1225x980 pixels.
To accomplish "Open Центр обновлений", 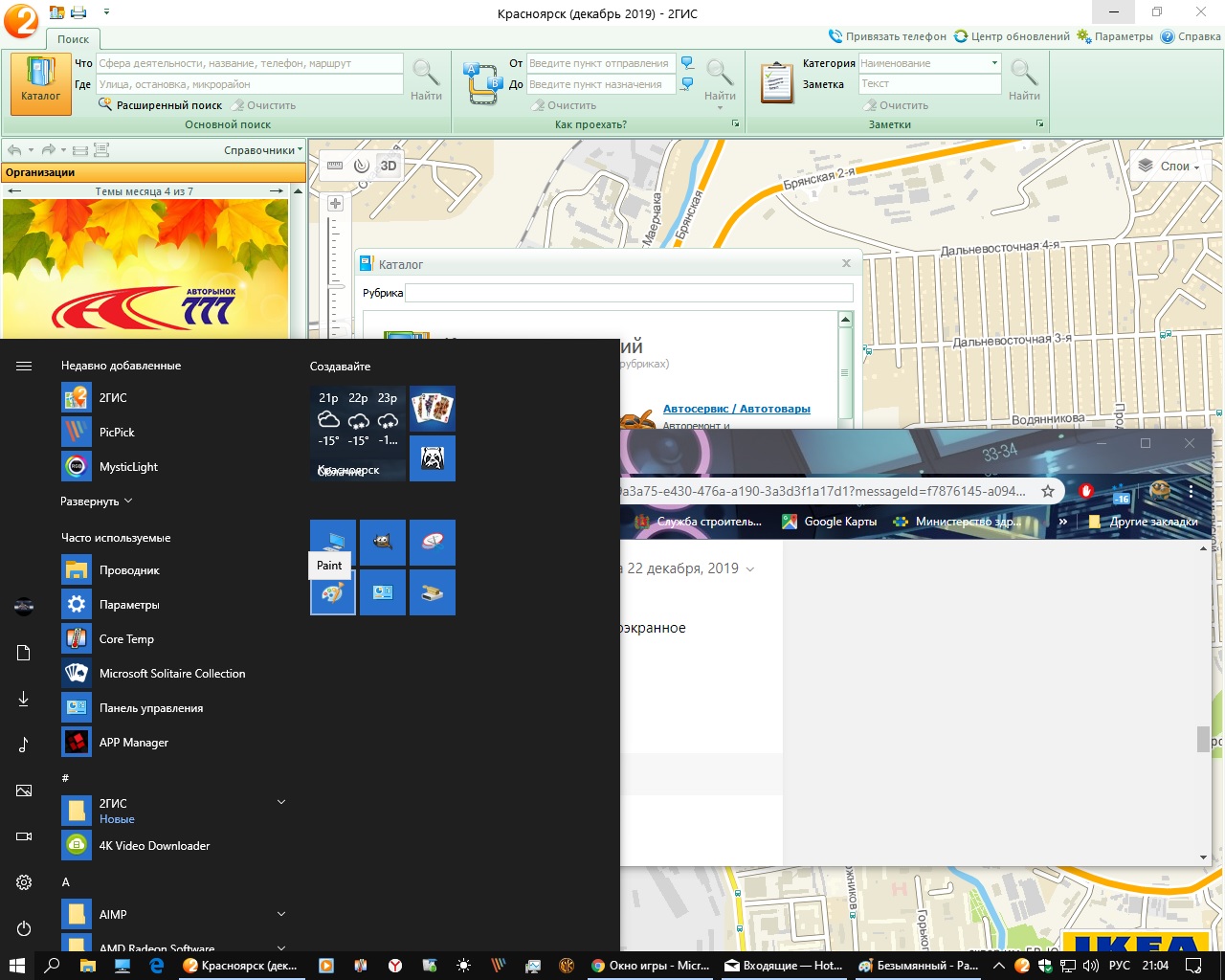I will [x=1012, y=36].
